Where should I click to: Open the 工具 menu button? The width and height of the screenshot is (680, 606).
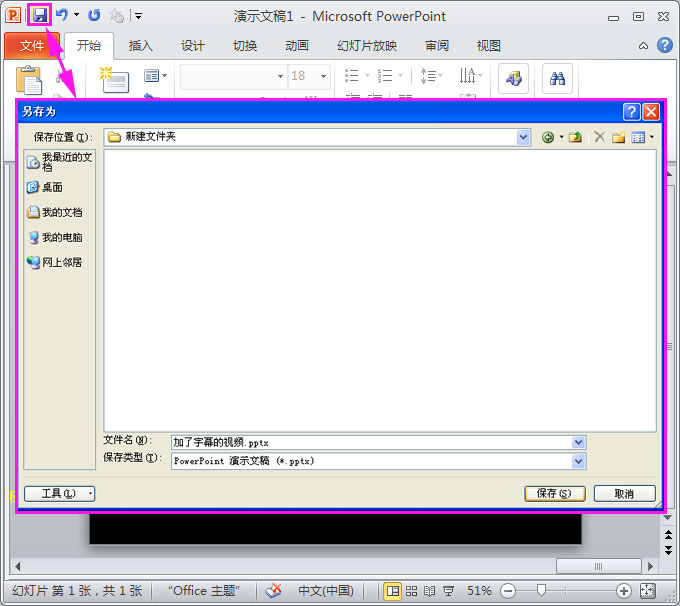[x=59, y=494]
